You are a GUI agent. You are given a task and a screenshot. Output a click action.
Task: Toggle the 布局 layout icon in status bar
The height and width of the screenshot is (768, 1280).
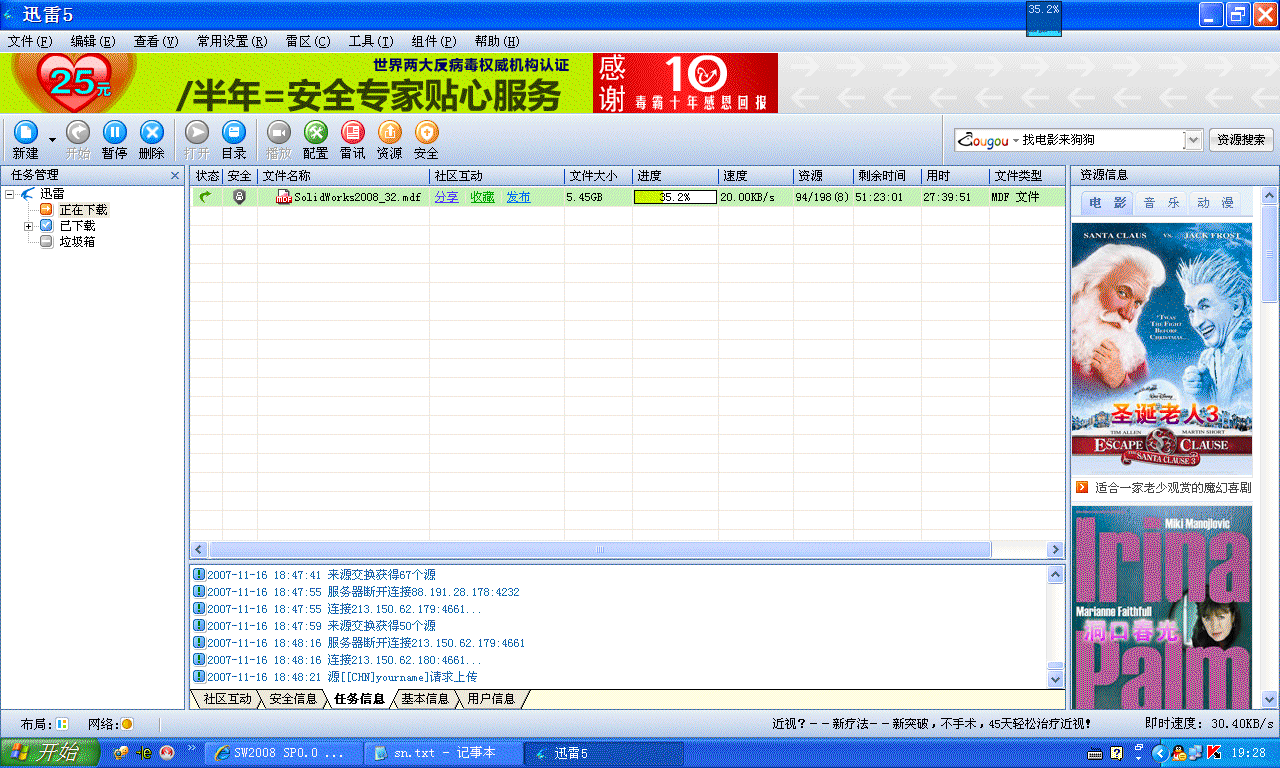[x=62, y=723]
